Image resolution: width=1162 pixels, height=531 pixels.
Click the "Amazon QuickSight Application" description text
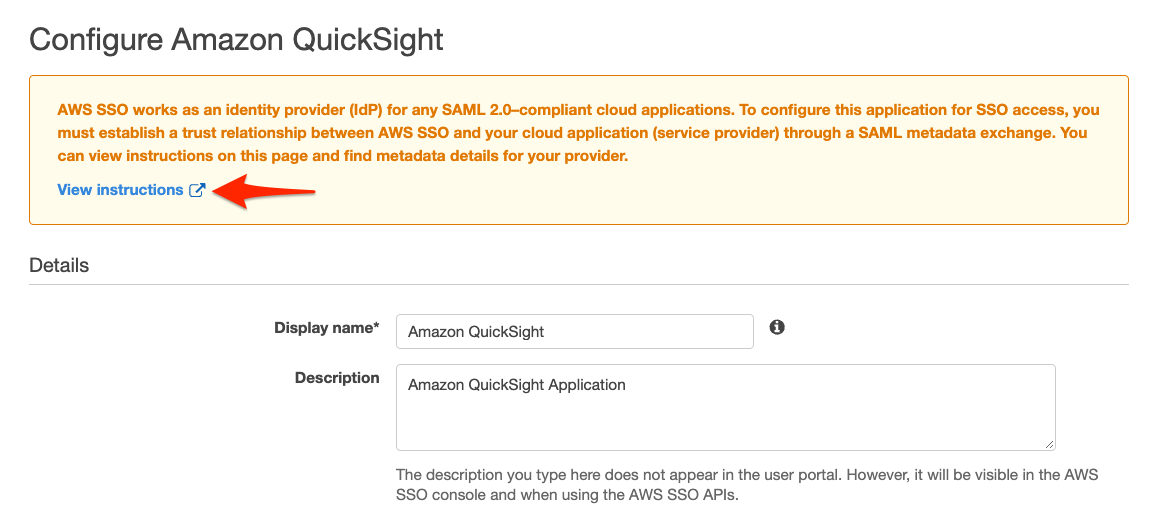click(x=517, y=385)
